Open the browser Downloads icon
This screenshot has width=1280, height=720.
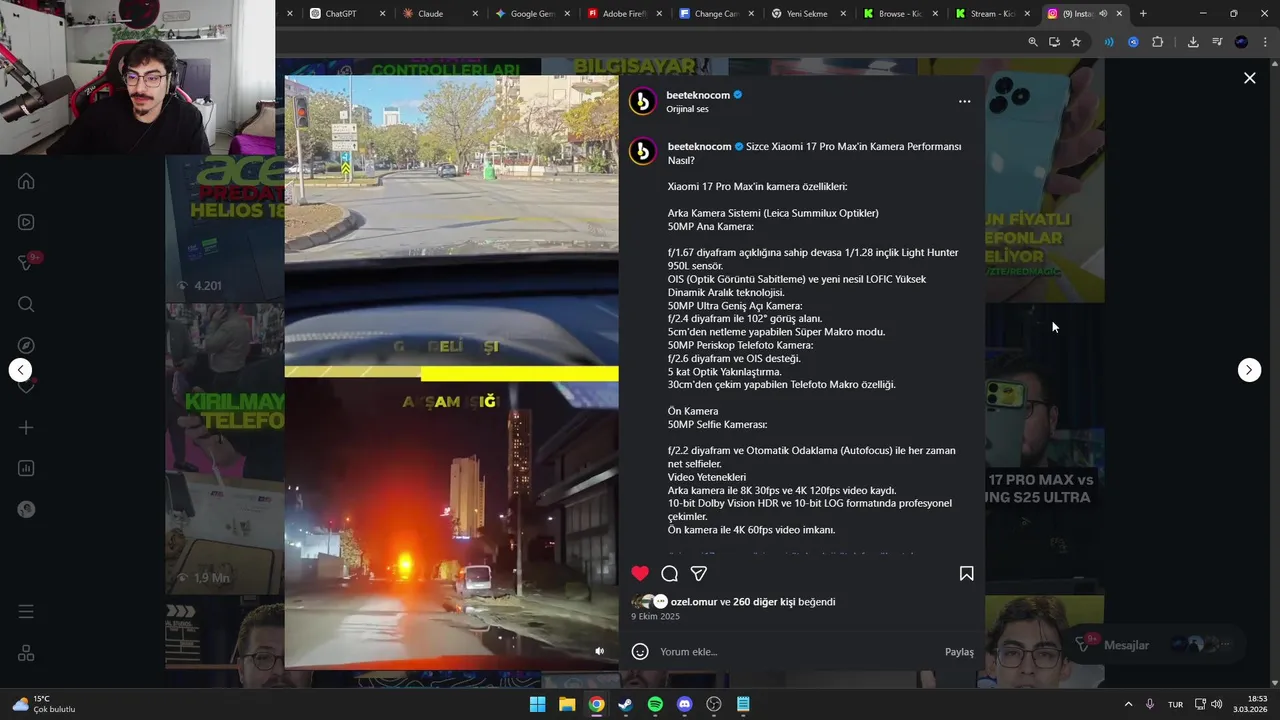(1193, 42)
